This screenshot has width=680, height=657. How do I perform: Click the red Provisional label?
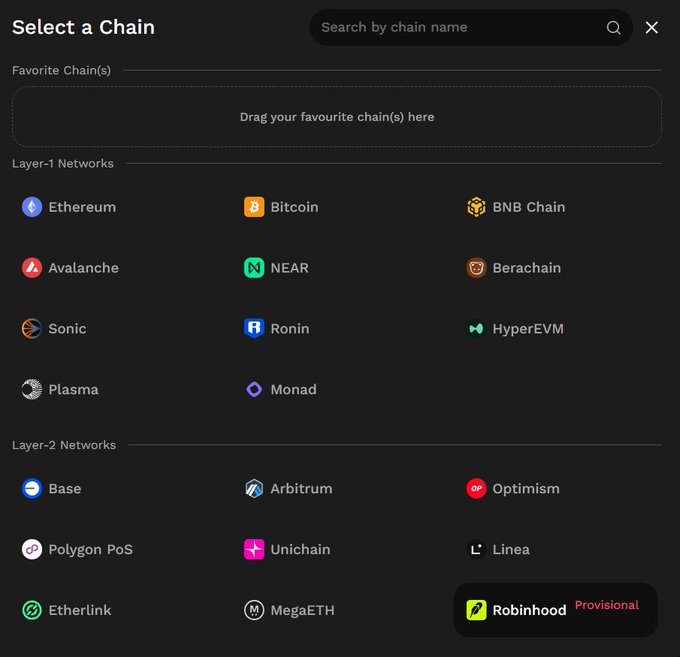pos(607,605)
